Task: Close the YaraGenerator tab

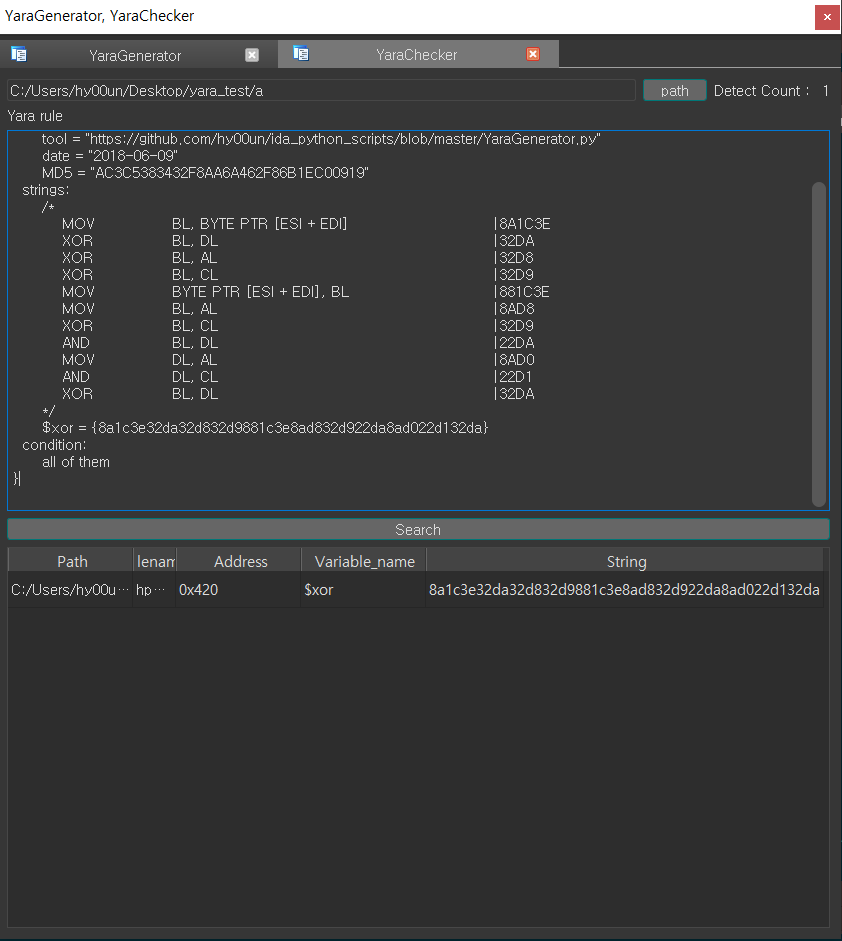Action: tap(252, 55)
